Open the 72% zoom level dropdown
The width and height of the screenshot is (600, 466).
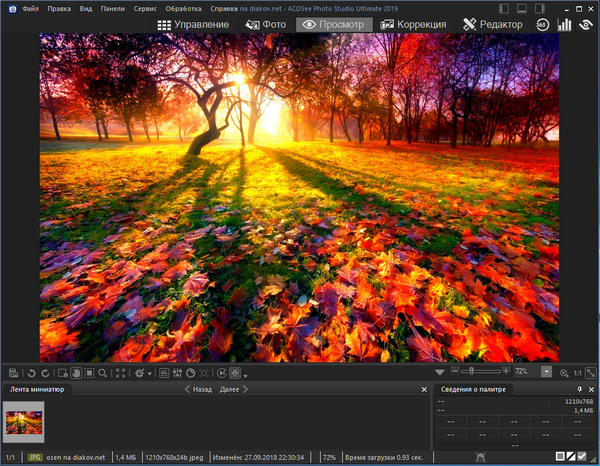click(546, 371)
